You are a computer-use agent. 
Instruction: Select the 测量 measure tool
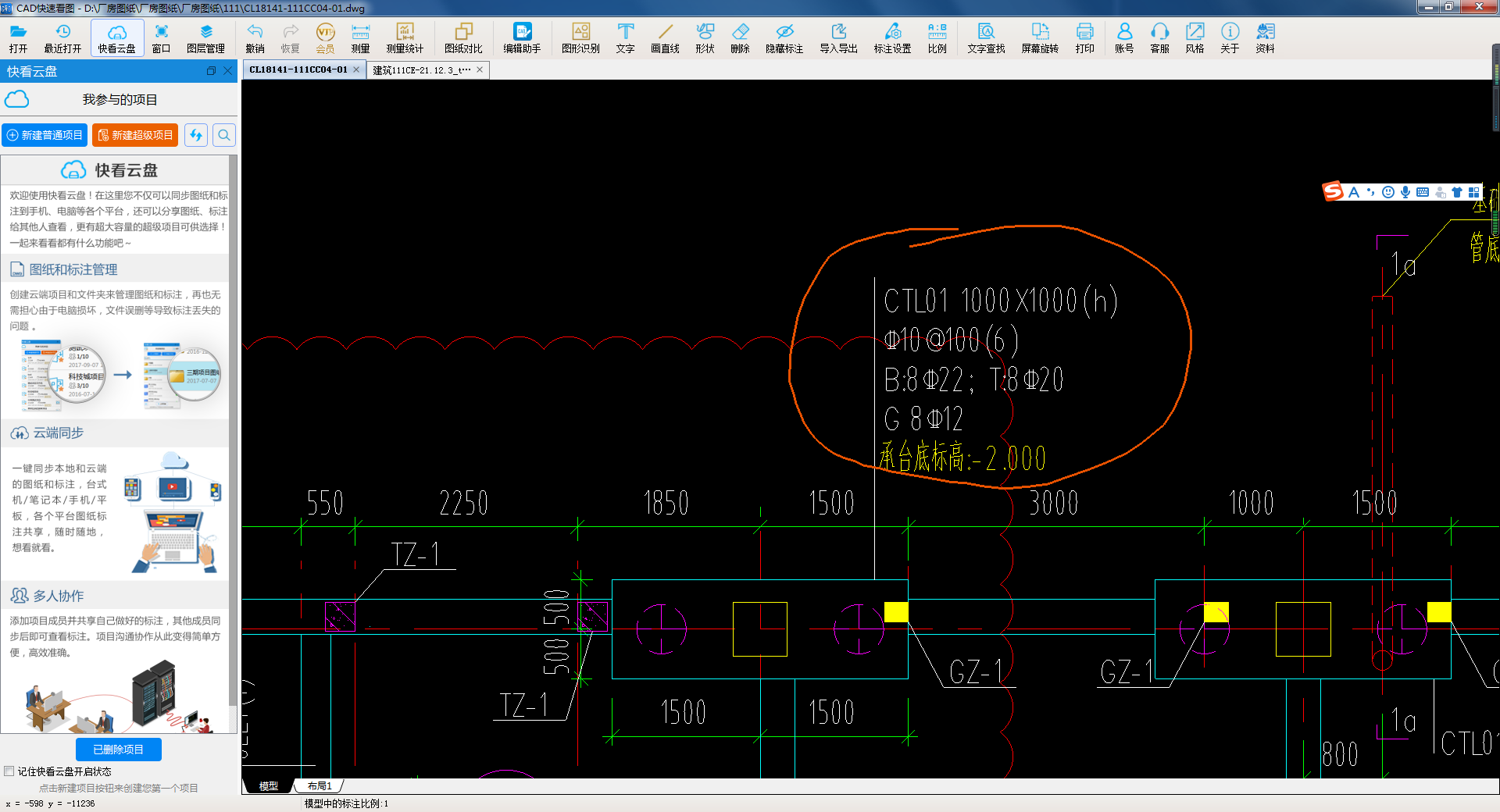tap(360, 37)
